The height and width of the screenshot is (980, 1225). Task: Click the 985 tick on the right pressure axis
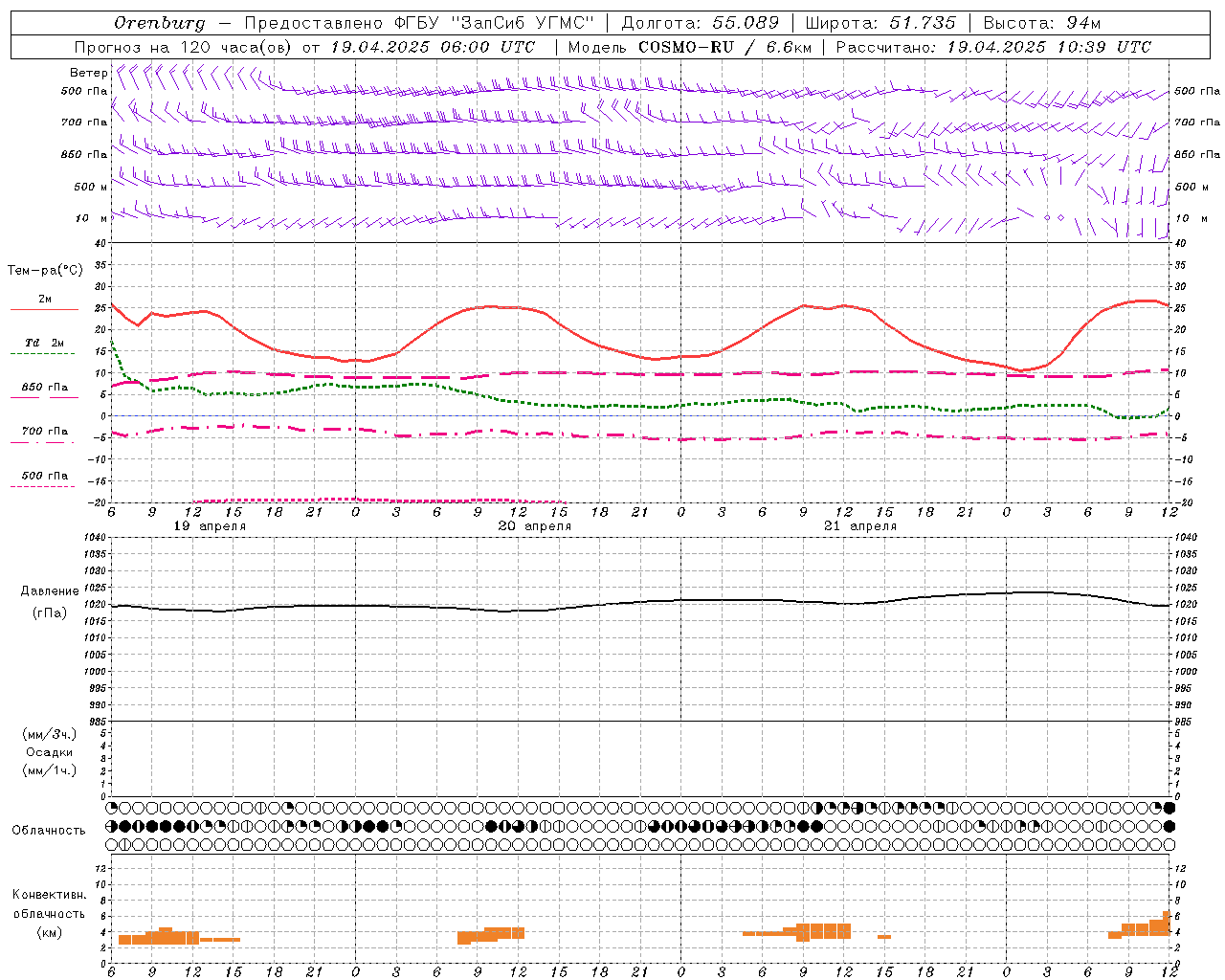(x=1185, y=722)
